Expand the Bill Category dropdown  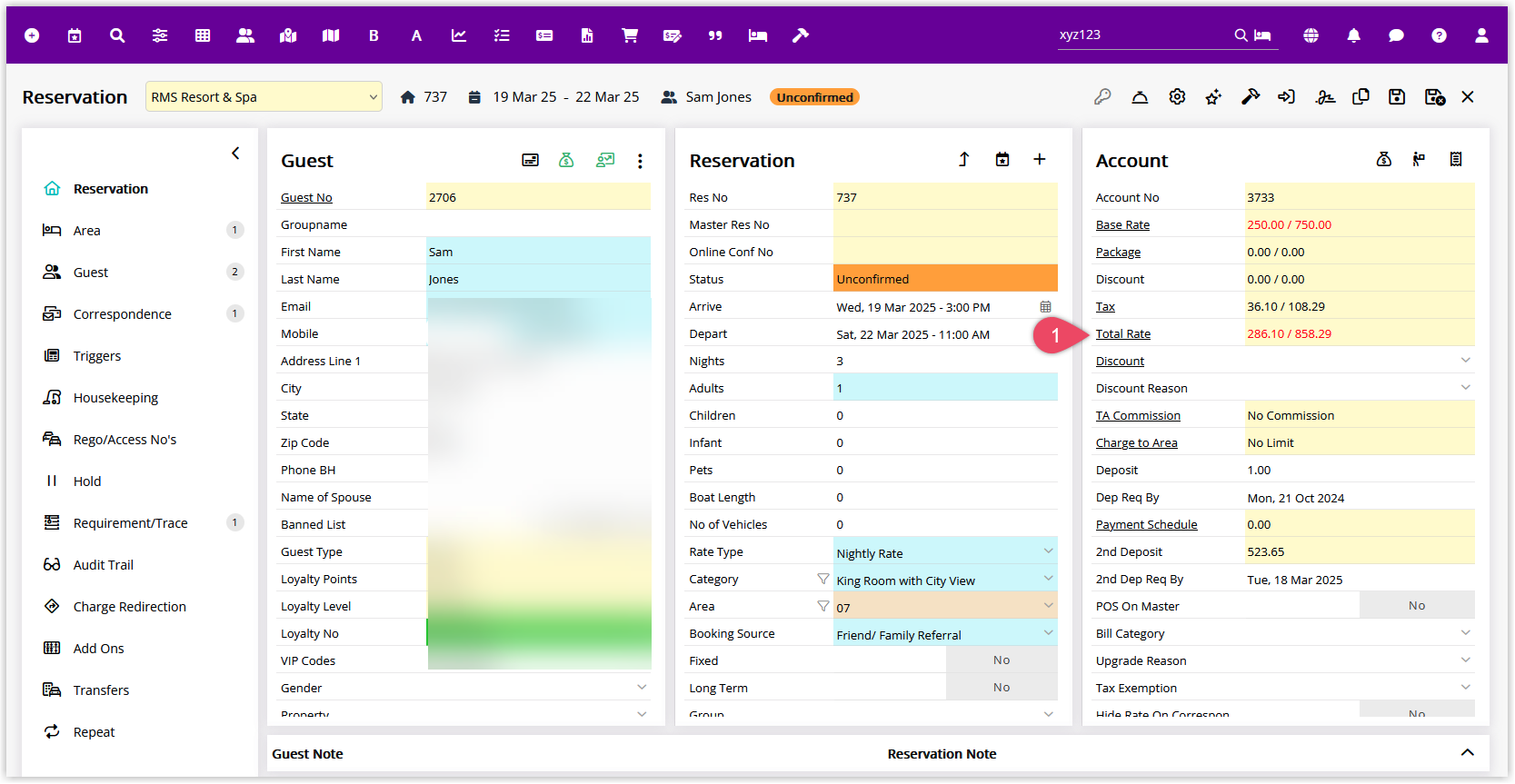click(x=1465, y=633)
